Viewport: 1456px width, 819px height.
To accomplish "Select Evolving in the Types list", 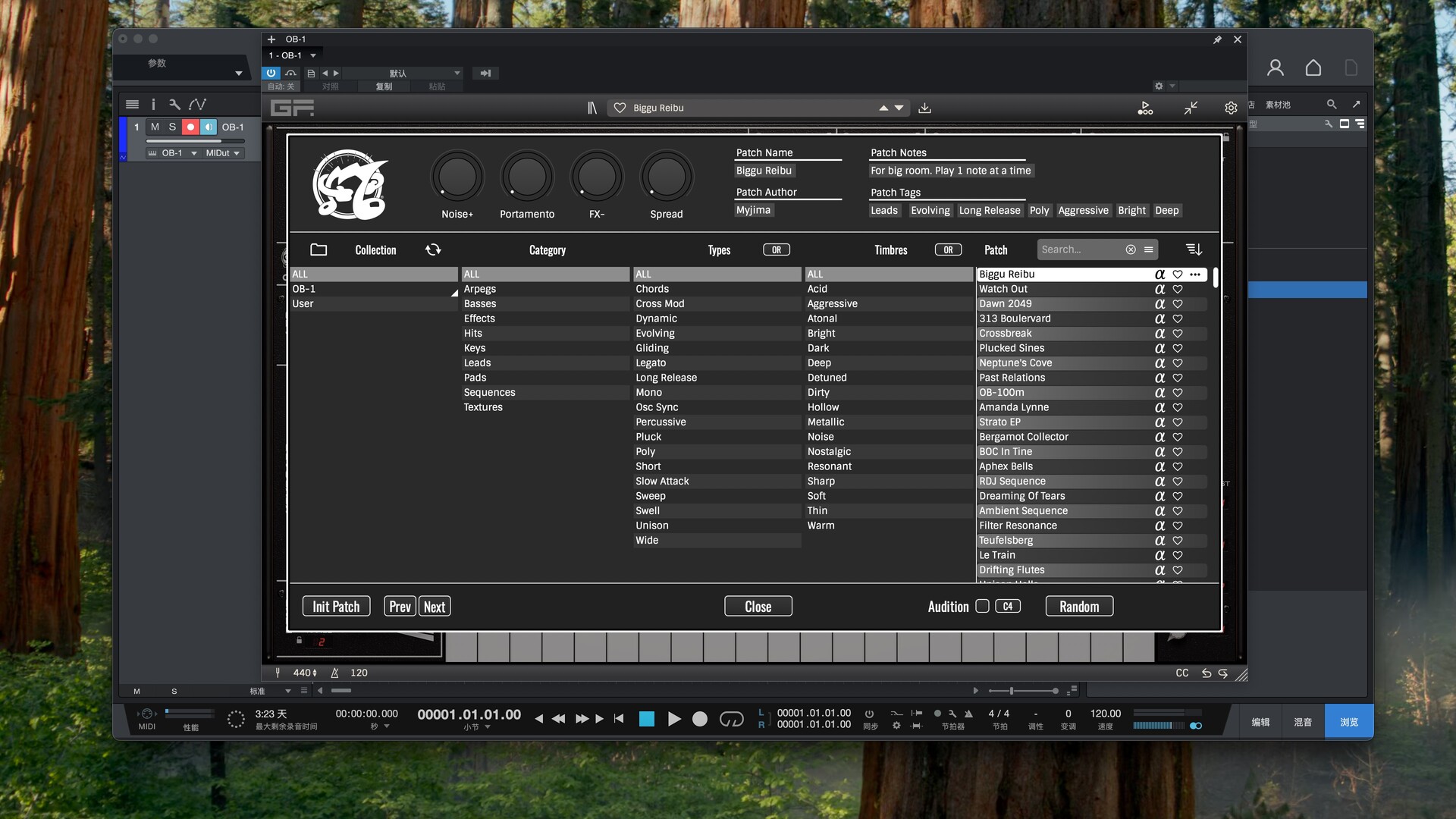I will [x=717, y=334].
